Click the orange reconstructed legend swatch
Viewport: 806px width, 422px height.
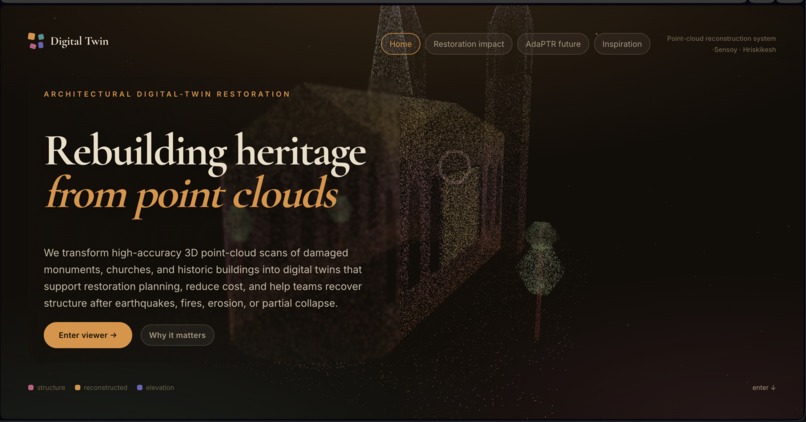click(x=78, y=388)
